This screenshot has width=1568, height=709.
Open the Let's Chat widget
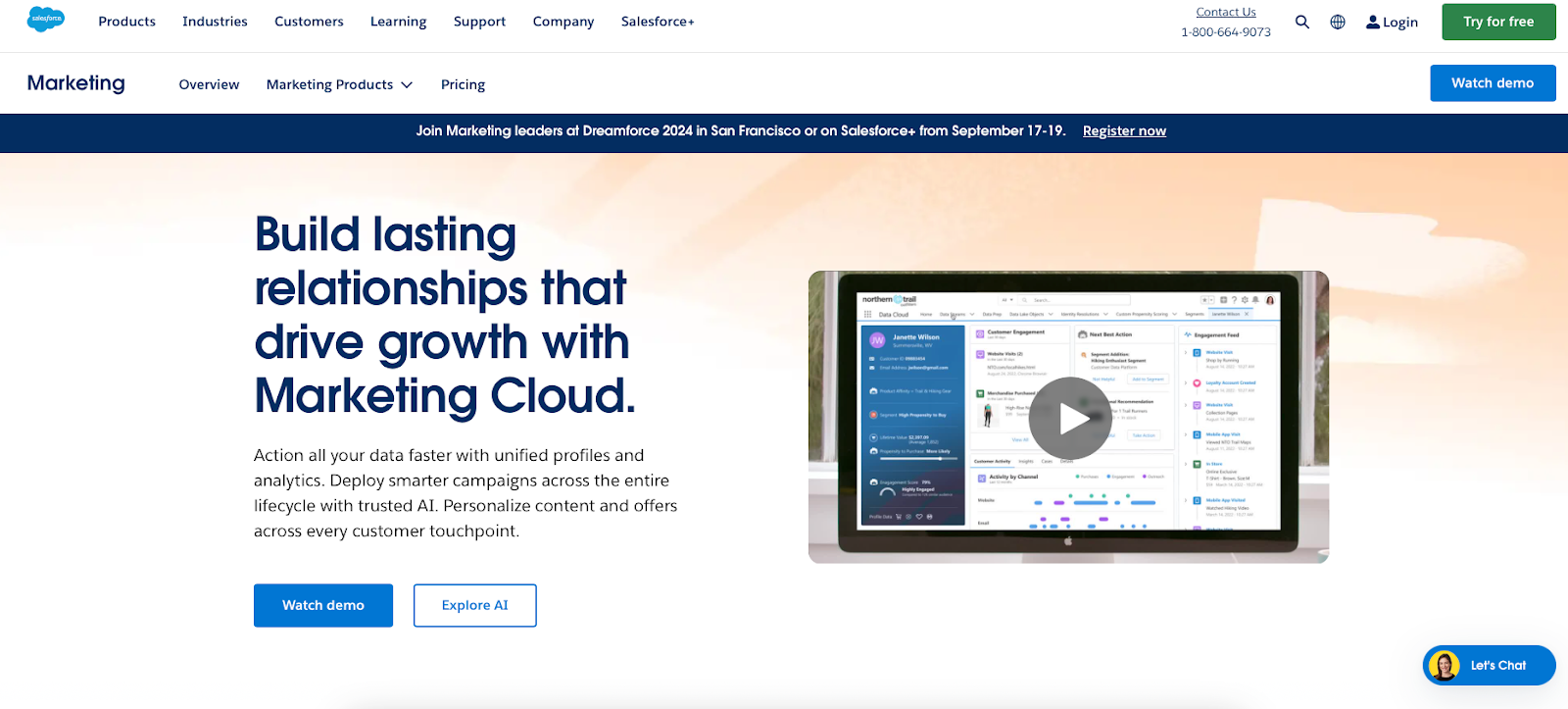1489,666
